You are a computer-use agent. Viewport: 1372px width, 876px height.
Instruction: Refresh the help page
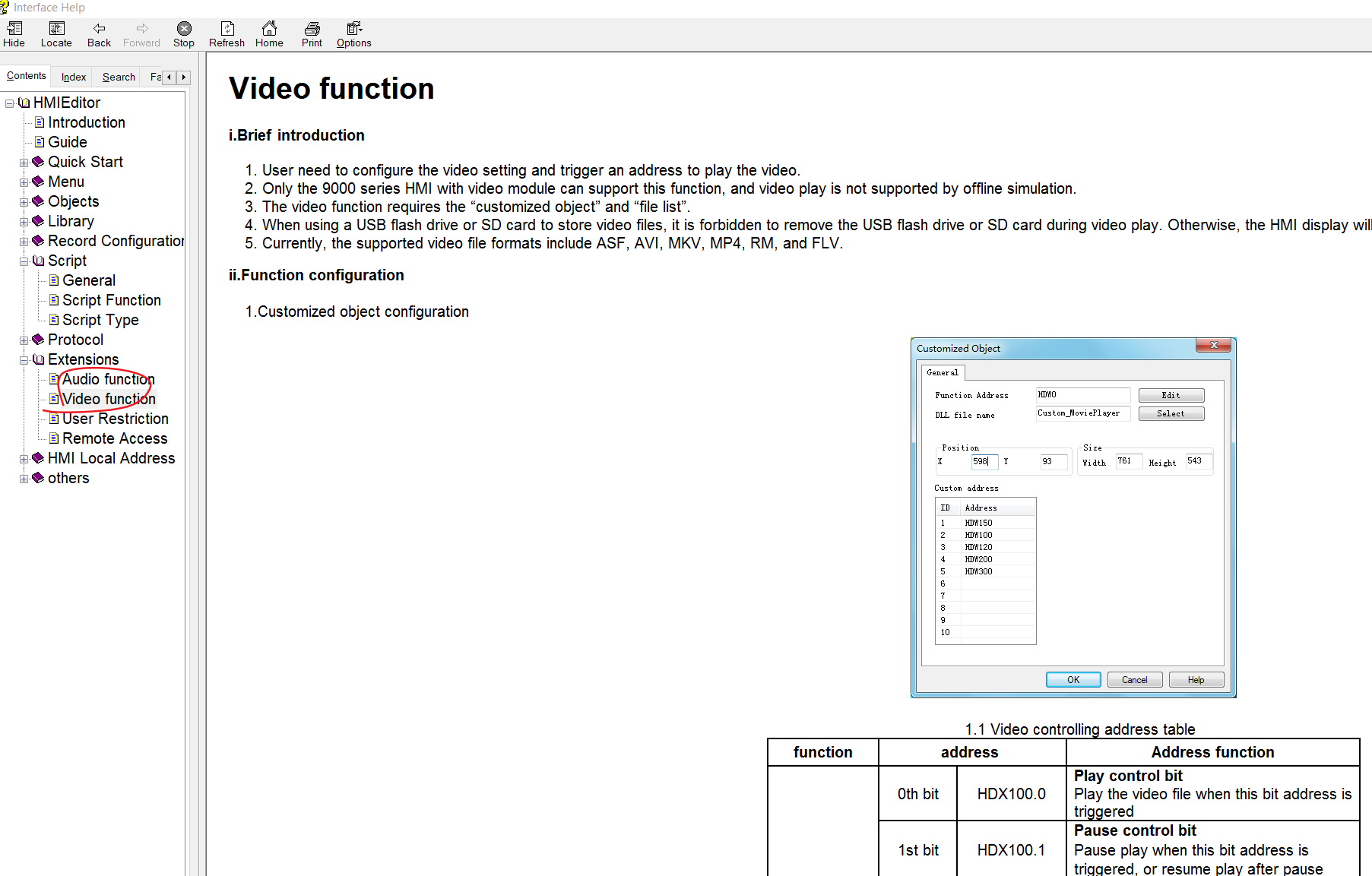227,34
